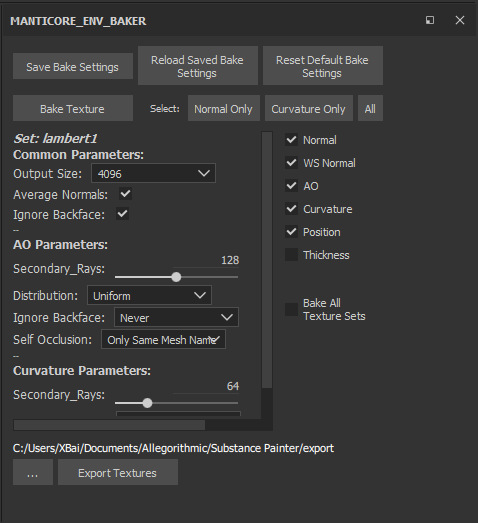Undock the MANTICORE_ENV_BAKER panel
This screenshot has height=523, width=478.
coord(430,20)
